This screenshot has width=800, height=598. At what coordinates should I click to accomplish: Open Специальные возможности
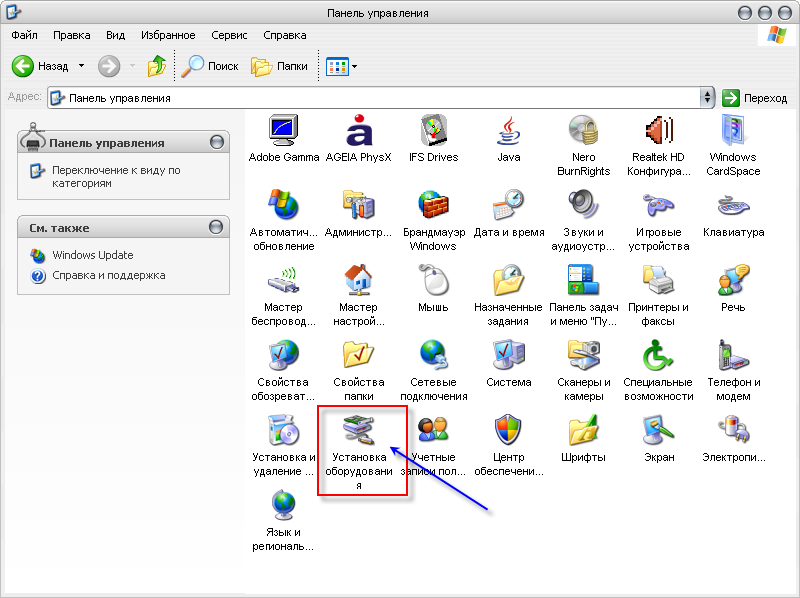658,370
